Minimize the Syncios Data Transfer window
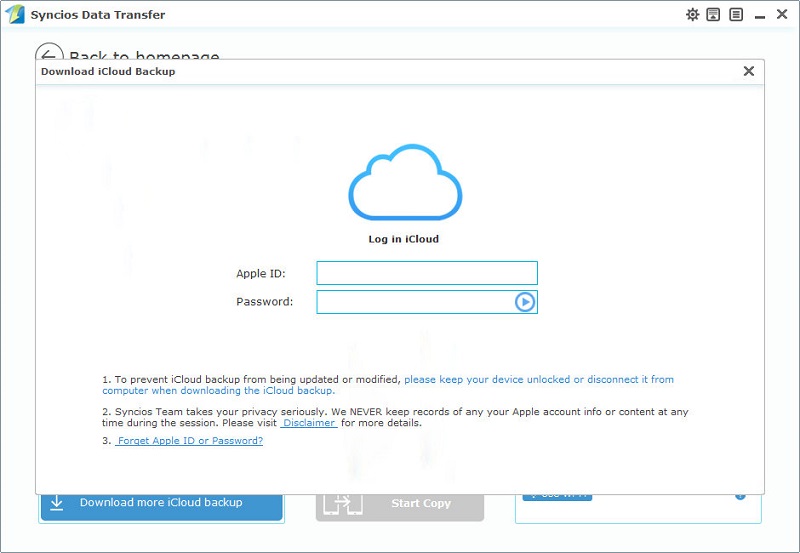Image resolution: width=800 pixels, height=553 pixels. [x=760, y=17]
